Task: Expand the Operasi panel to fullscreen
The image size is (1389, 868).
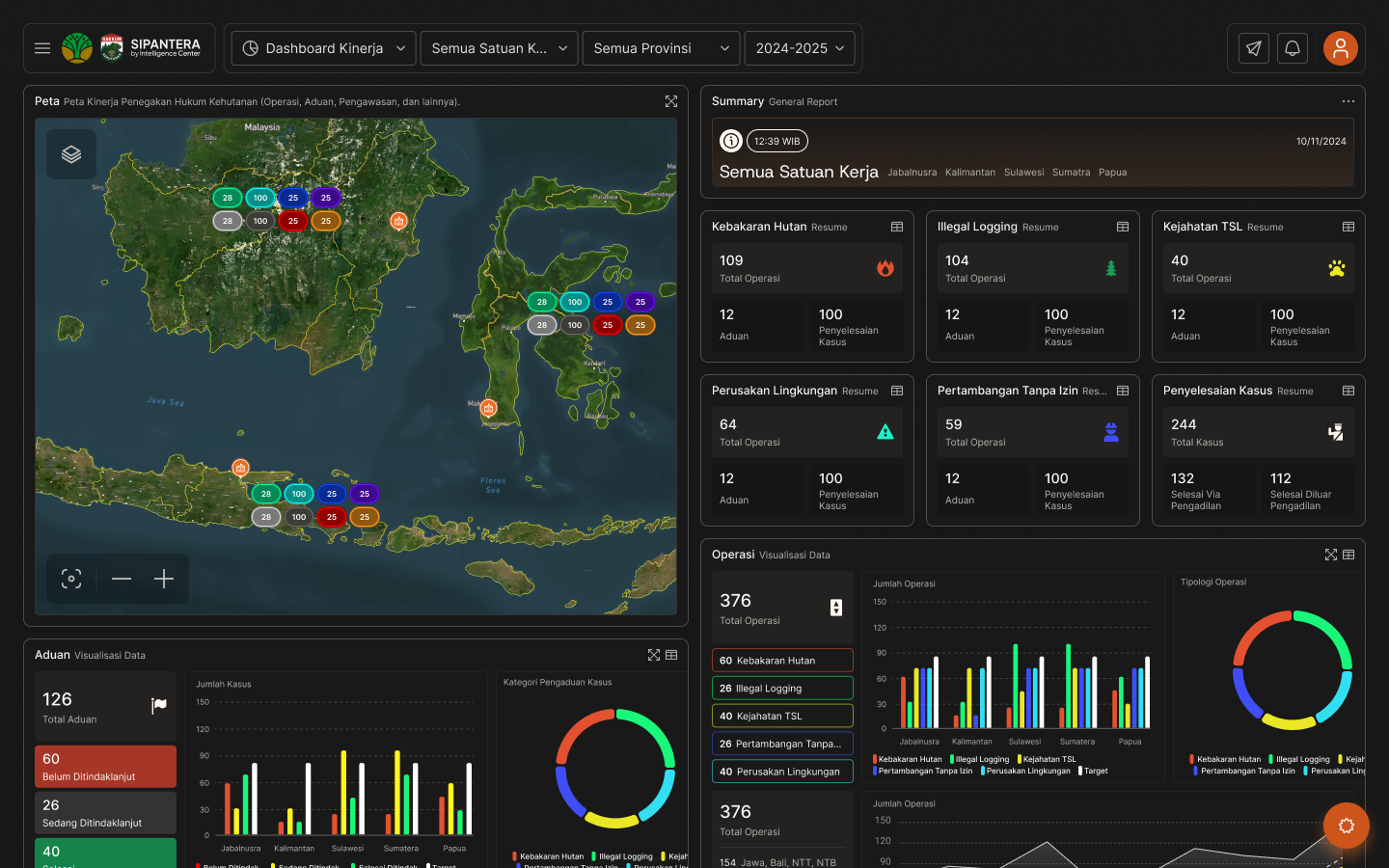Action: pos(1331,555)
